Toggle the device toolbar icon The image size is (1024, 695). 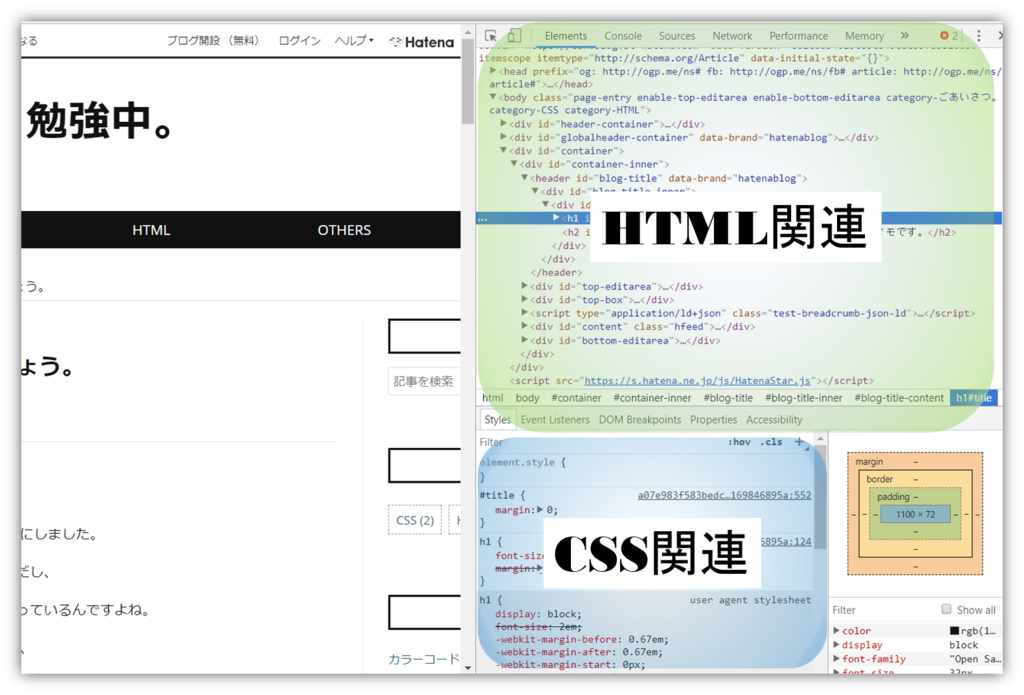click(515, 35)
